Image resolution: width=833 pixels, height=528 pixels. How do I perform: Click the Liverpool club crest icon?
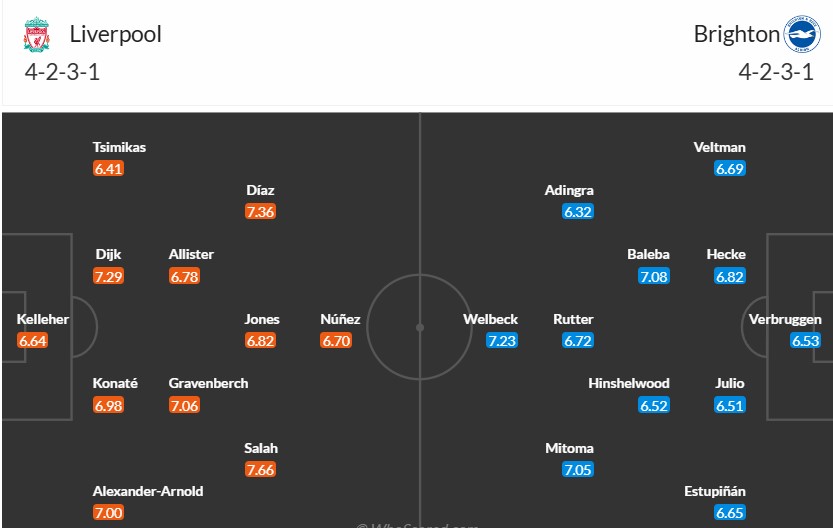click(x=37, y=34)
